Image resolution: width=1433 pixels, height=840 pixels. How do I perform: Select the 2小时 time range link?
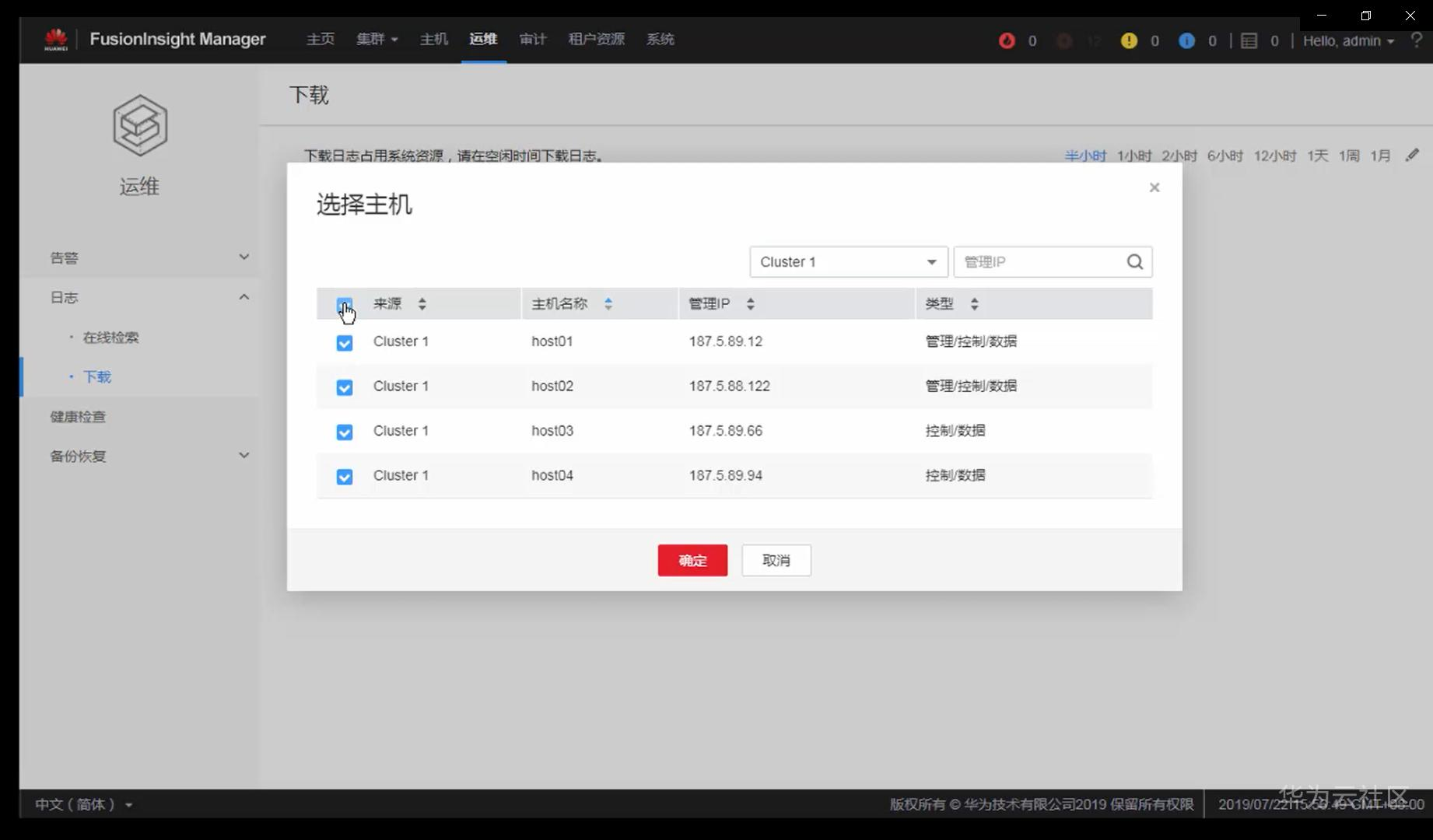(x=1179, y=156)
